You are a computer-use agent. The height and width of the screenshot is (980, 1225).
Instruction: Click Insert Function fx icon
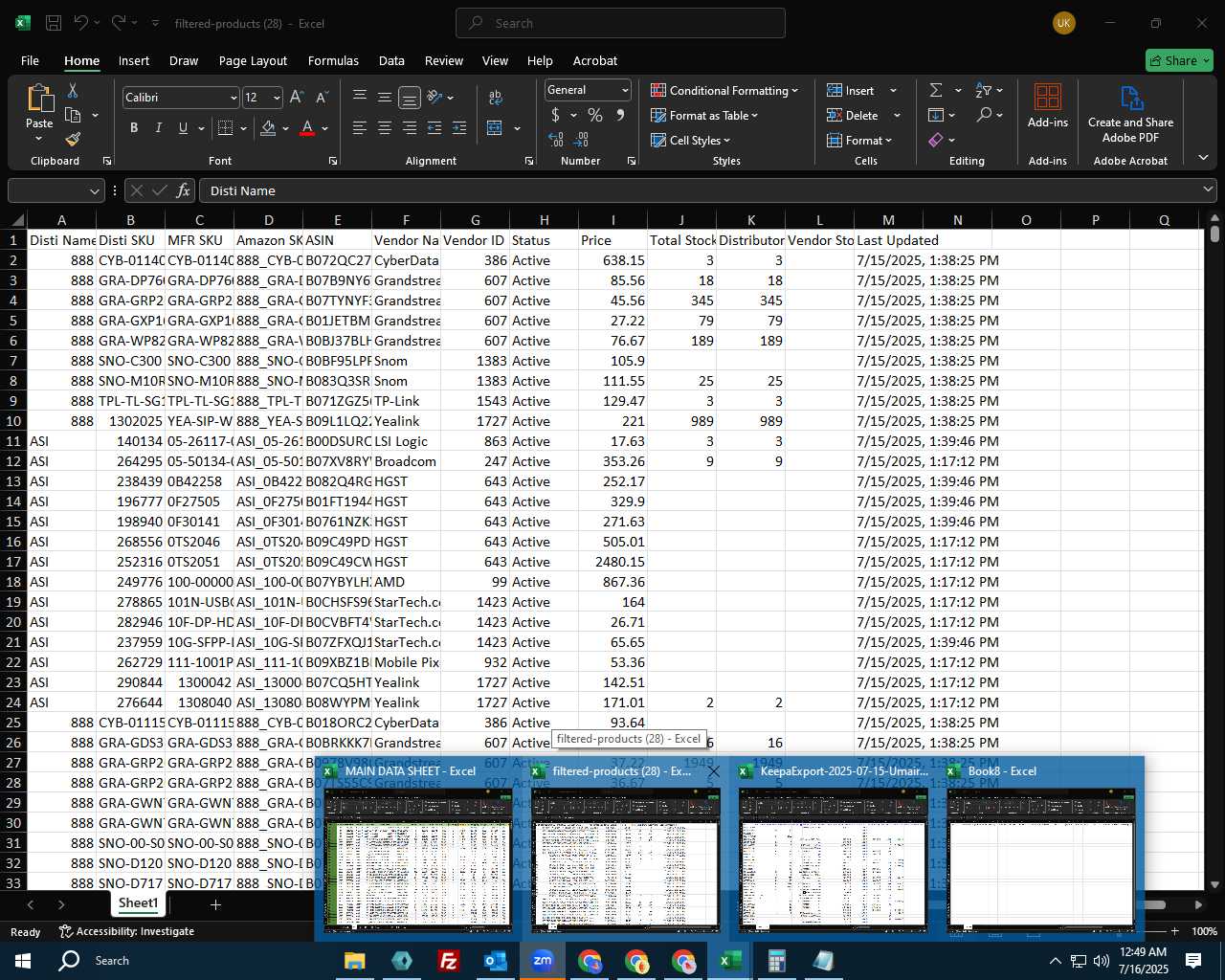[184, 190]
